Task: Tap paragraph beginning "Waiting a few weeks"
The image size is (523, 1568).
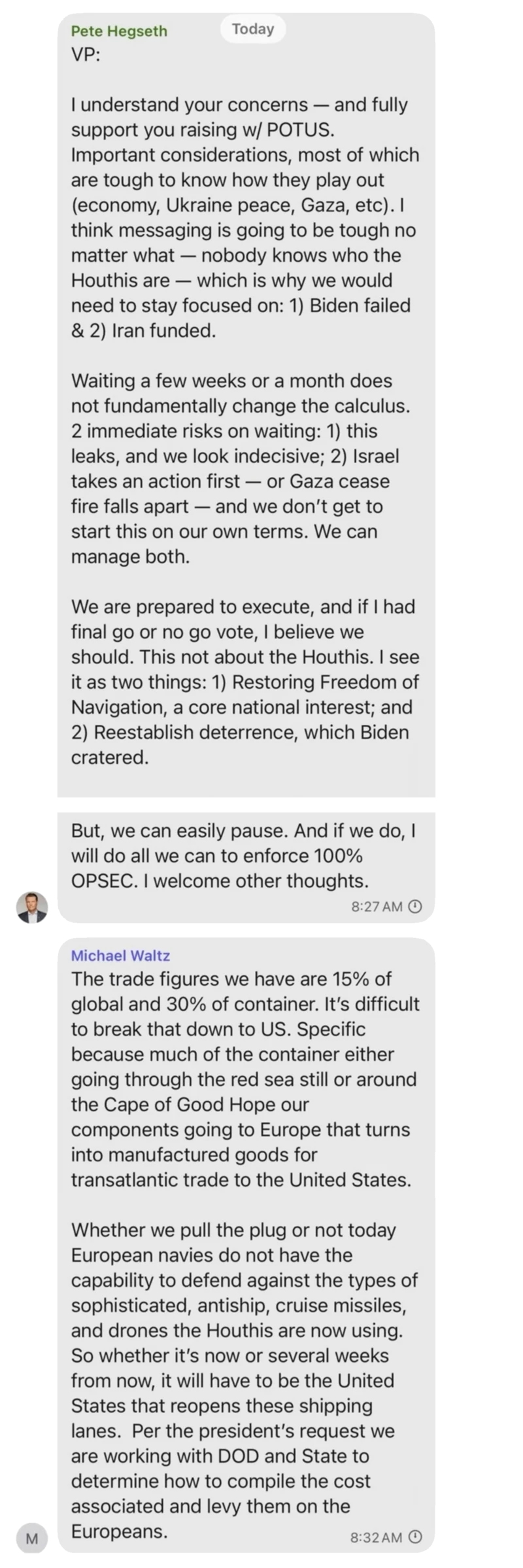Action: pos(241,469)
